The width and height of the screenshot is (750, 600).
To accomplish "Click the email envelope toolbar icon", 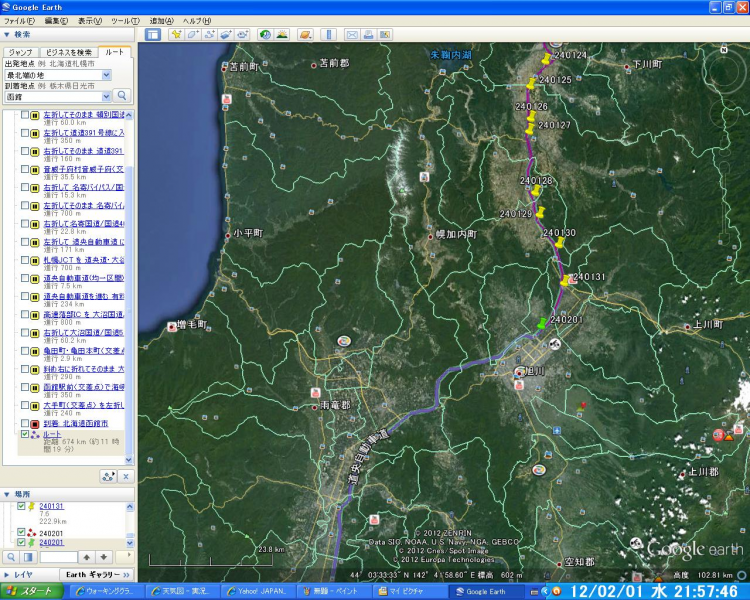I will click(x=352, y=34).
